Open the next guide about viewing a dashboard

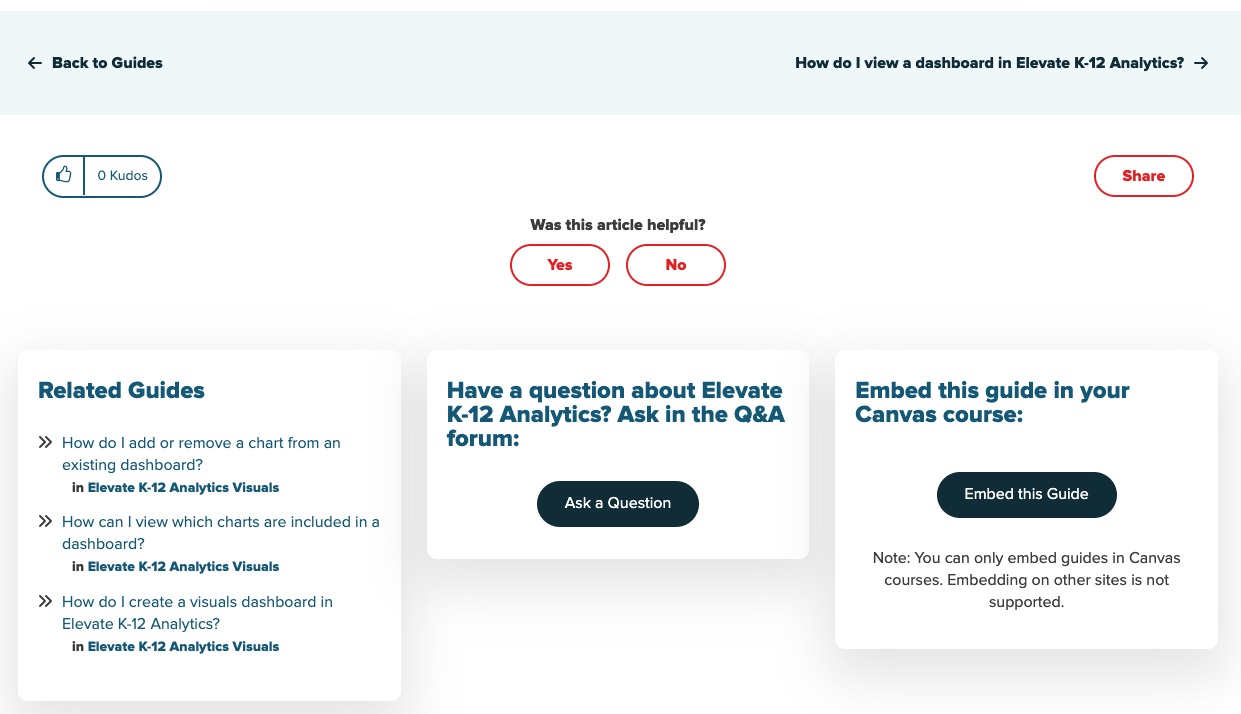(x=990, y=63)
